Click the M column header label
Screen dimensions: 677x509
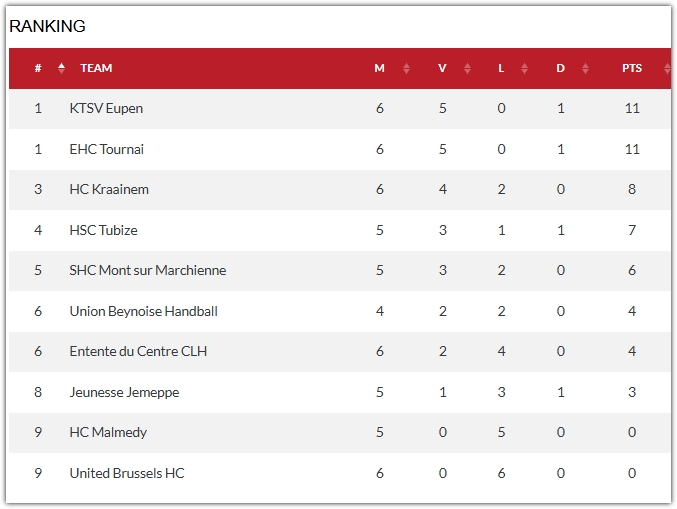point(379,69)
